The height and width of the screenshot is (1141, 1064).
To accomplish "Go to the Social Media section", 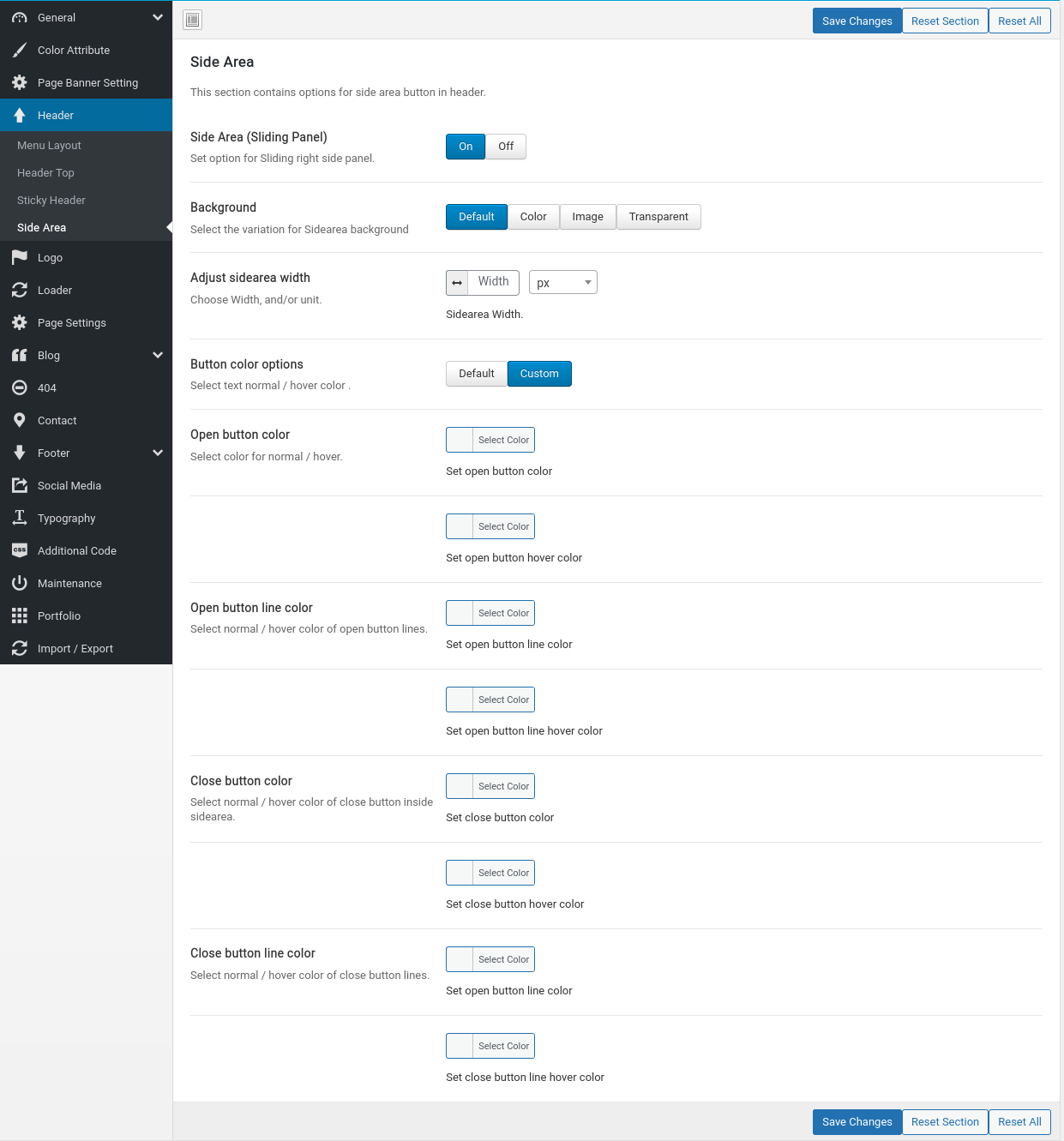I will point(86,485).
